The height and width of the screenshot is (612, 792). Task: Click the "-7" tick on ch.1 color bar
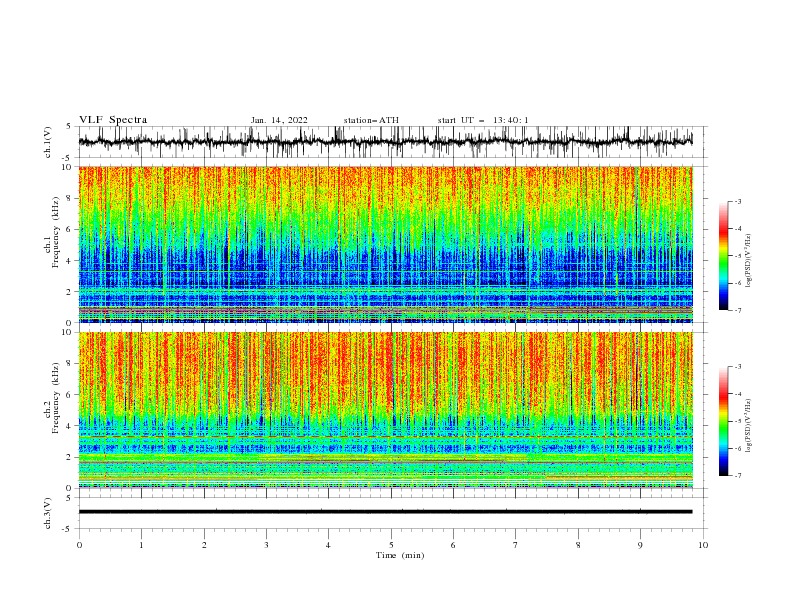point(738,310)
